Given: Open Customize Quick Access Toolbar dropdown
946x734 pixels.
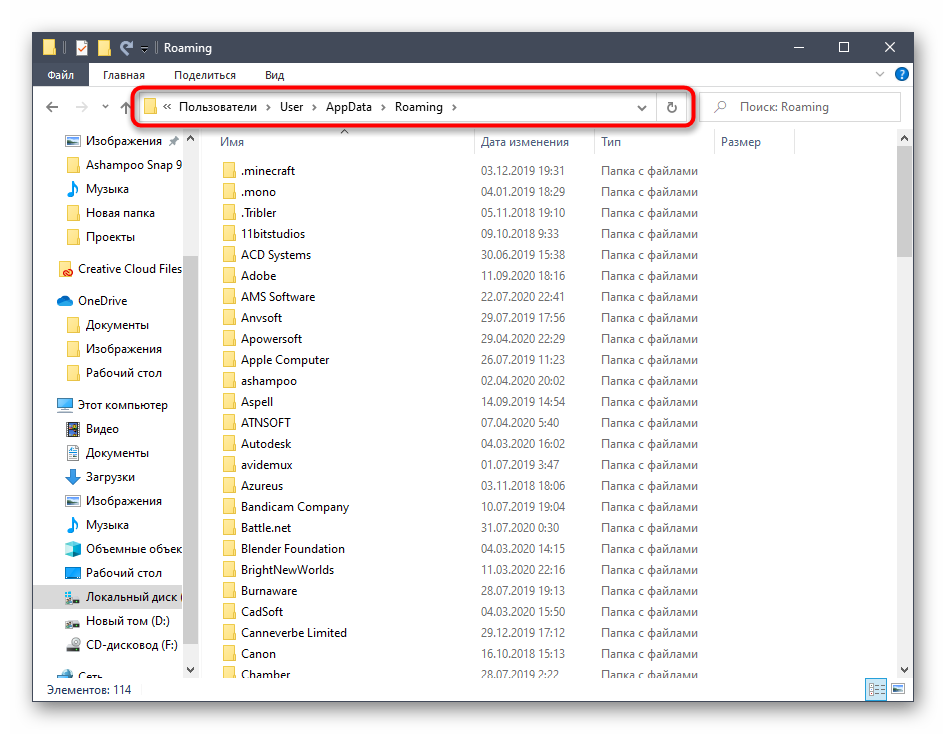Looking at the screenshot, I should point(145,48).
